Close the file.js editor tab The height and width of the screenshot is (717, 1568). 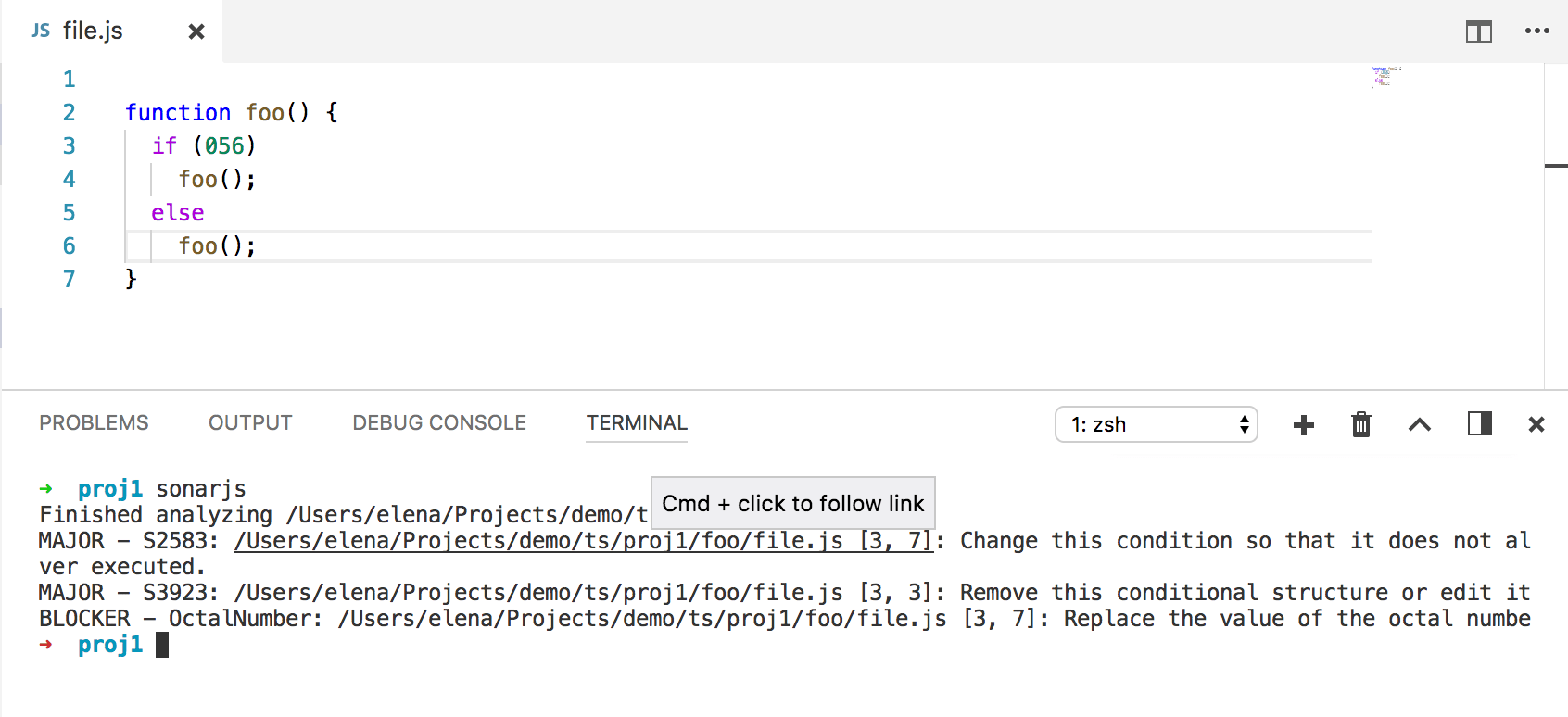pyautogui.click(x=196, y=31)
